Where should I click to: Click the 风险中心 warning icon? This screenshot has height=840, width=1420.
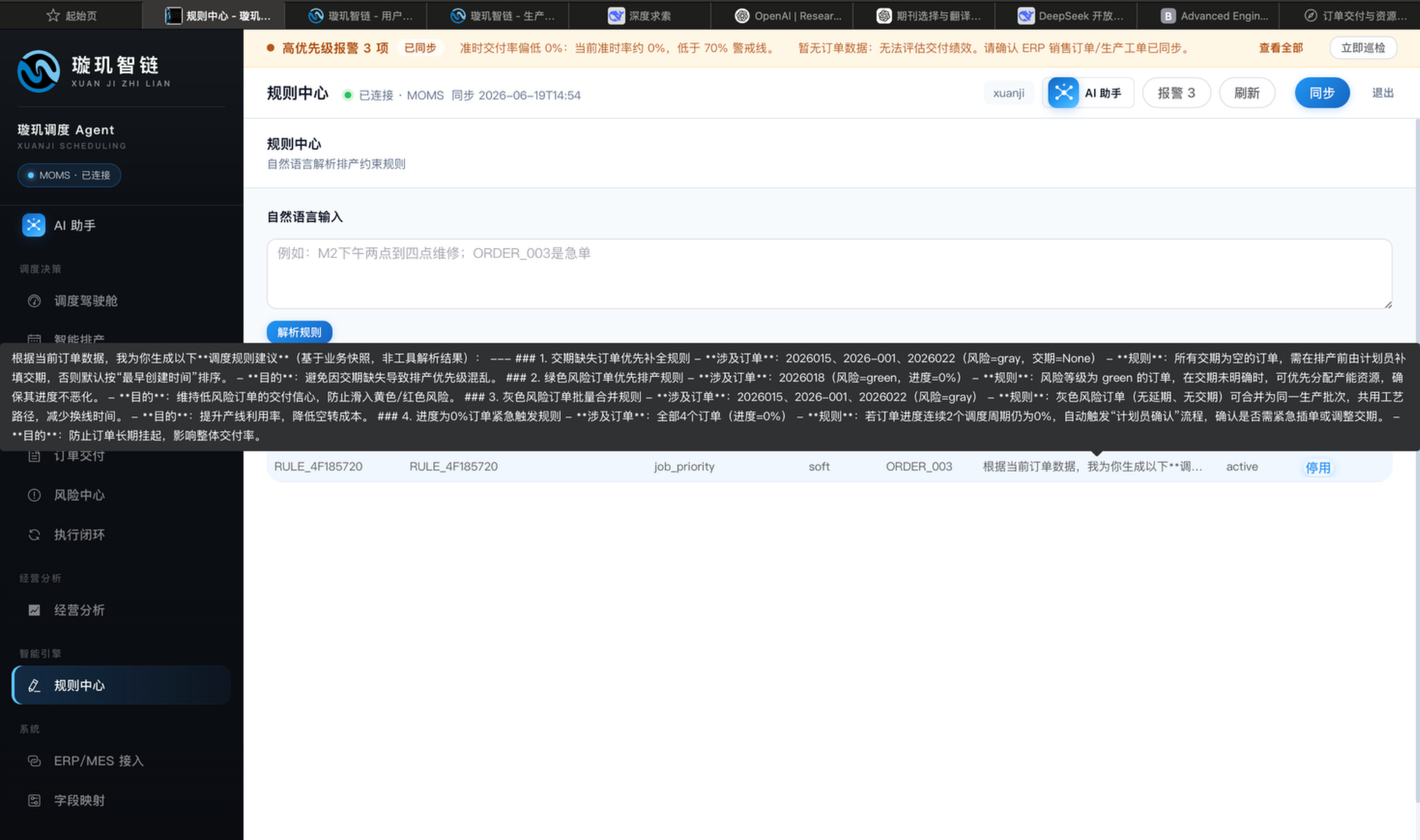click(34, 495)
